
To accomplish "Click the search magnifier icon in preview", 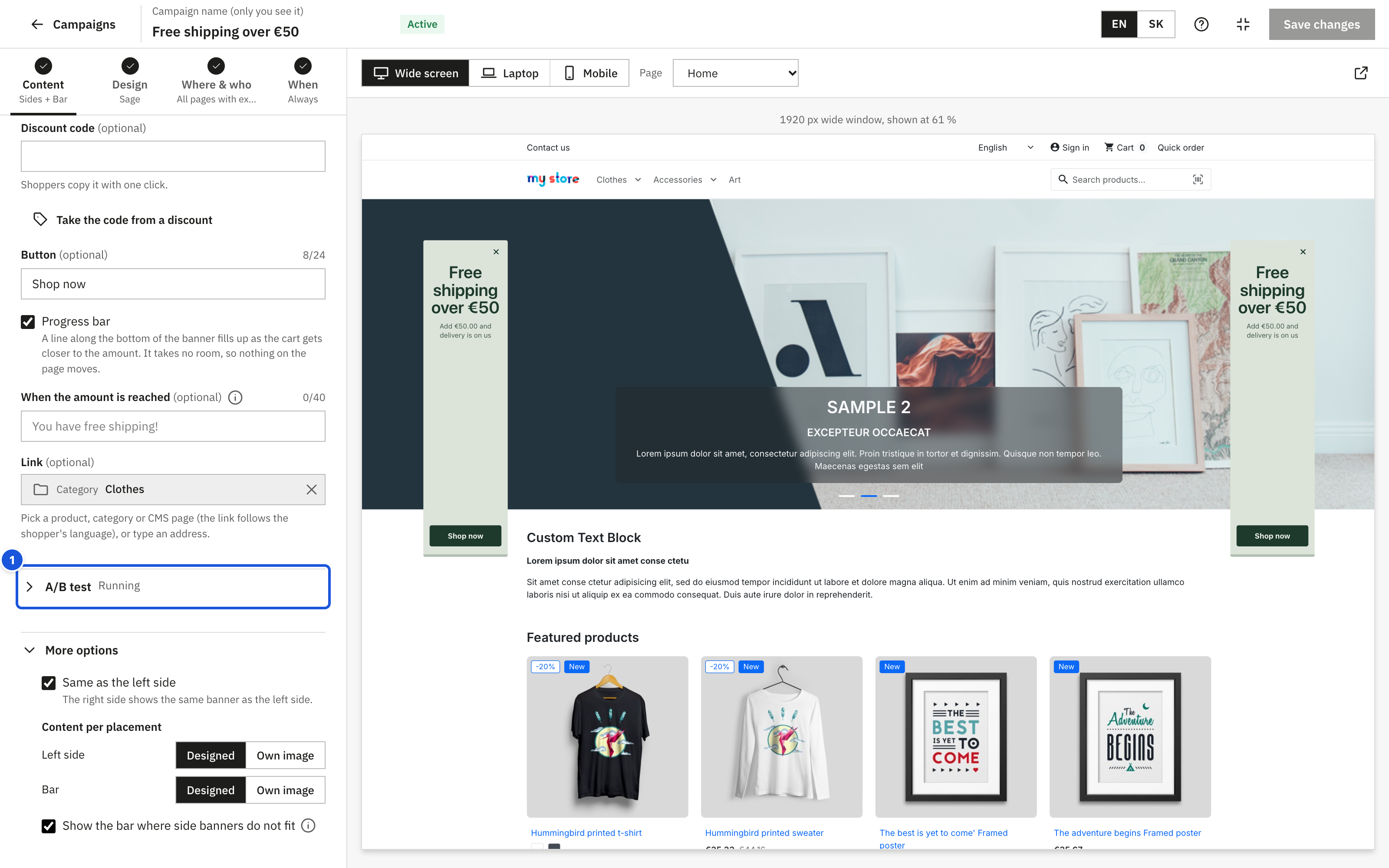I will pyautogui.click(x=1063, y=179).
